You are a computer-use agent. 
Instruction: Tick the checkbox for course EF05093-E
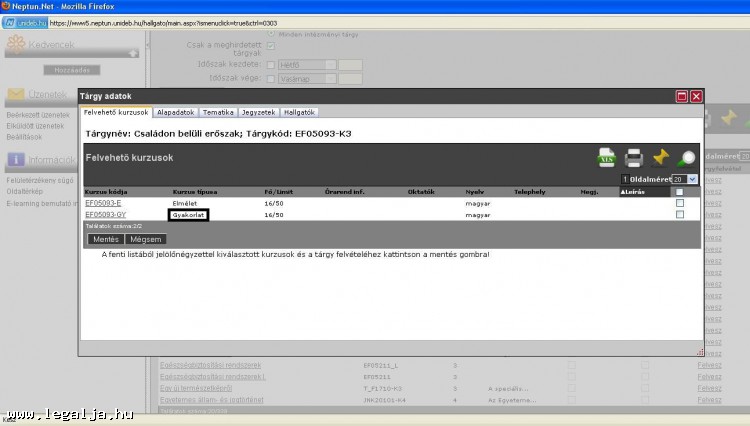coord(680,203)
